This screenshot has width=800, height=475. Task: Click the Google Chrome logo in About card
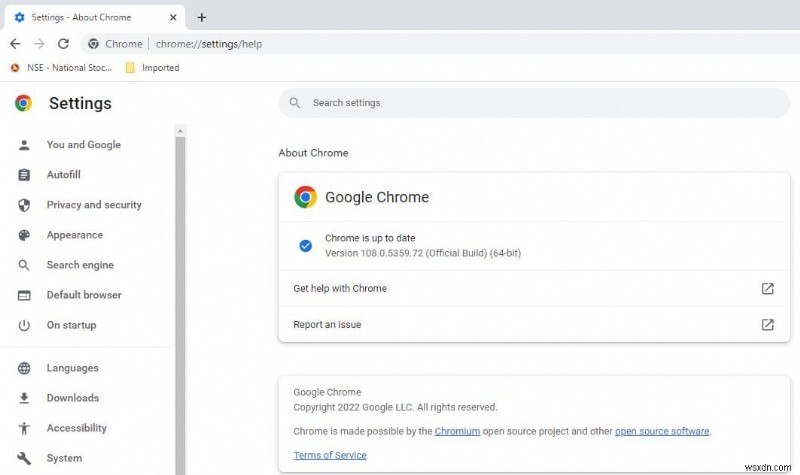tap(305, 197)
